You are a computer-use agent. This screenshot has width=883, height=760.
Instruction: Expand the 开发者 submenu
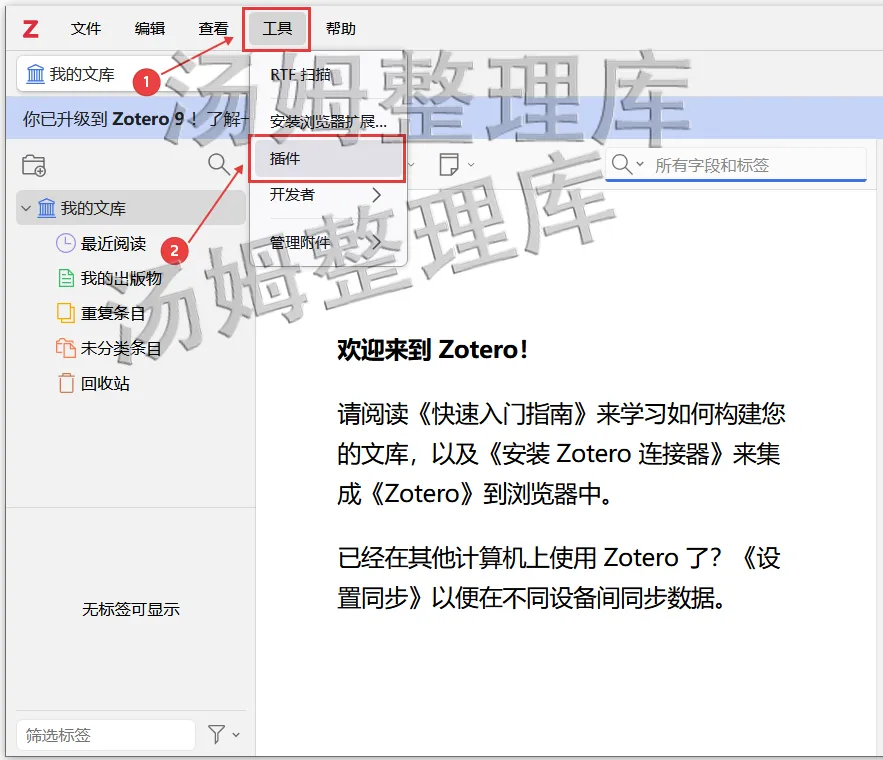click(x=328, y=195)
